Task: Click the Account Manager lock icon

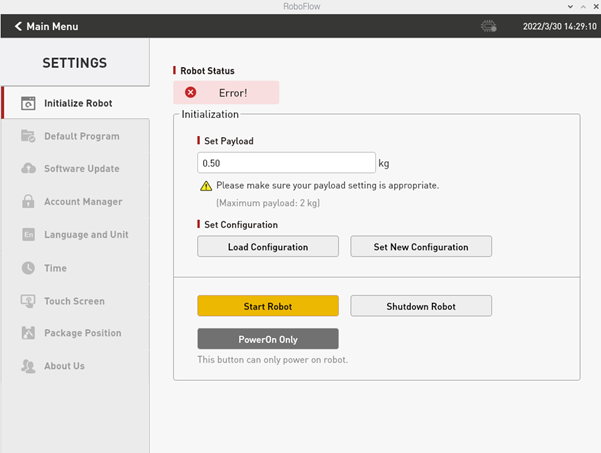Action: 28,201
